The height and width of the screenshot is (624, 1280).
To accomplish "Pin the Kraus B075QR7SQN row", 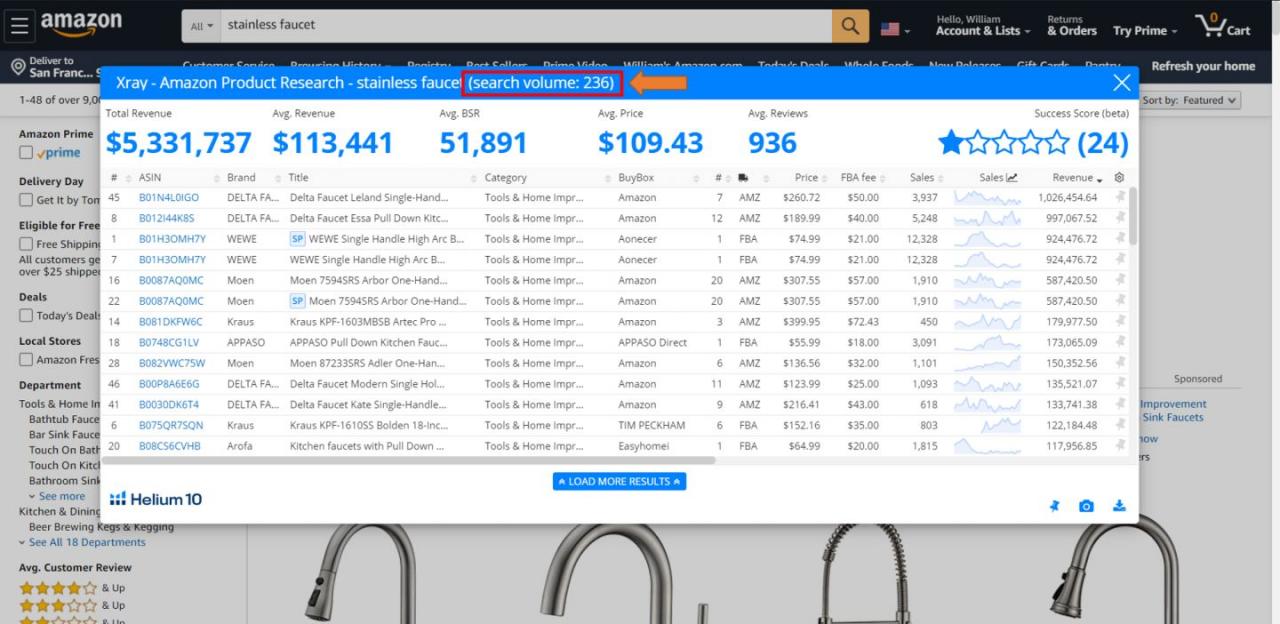I will 1120,425.
